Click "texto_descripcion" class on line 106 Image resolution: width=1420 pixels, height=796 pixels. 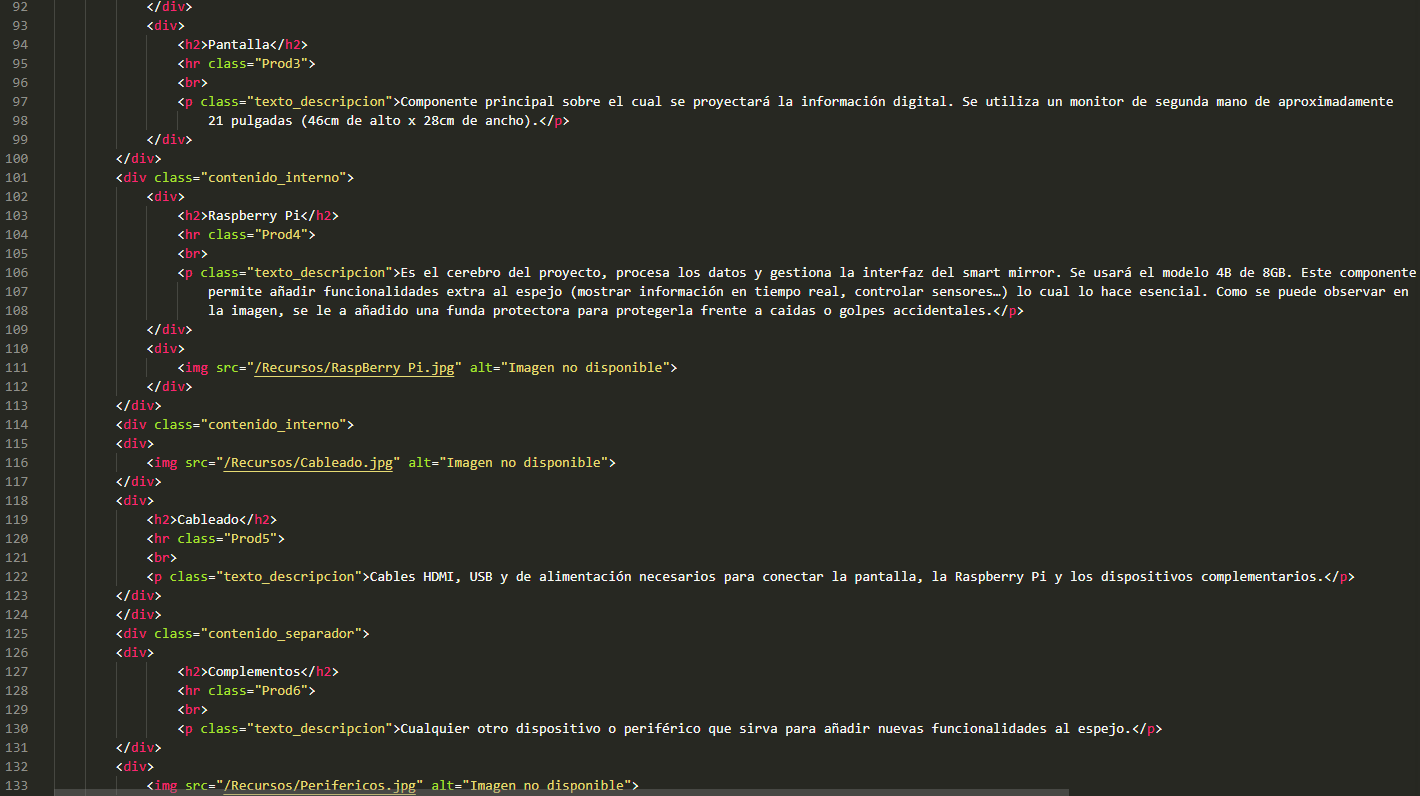[319, 273]
